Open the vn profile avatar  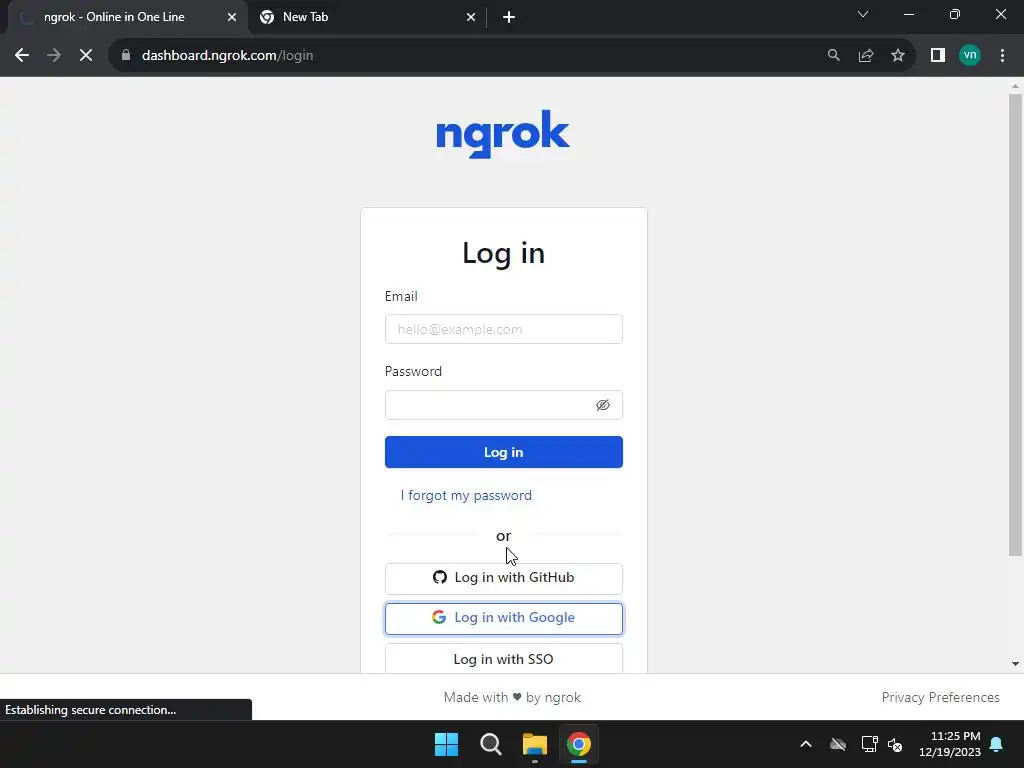pos(970,56)
